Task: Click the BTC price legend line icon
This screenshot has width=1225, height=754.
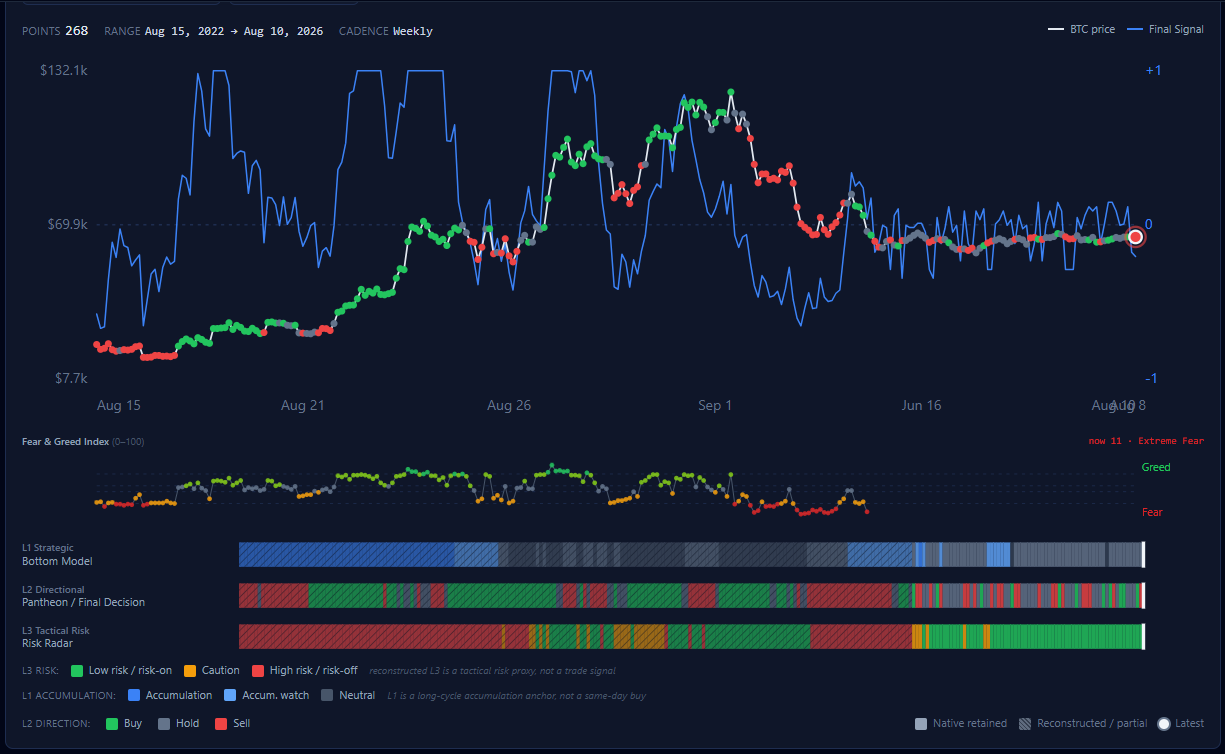Action: 1055,30
